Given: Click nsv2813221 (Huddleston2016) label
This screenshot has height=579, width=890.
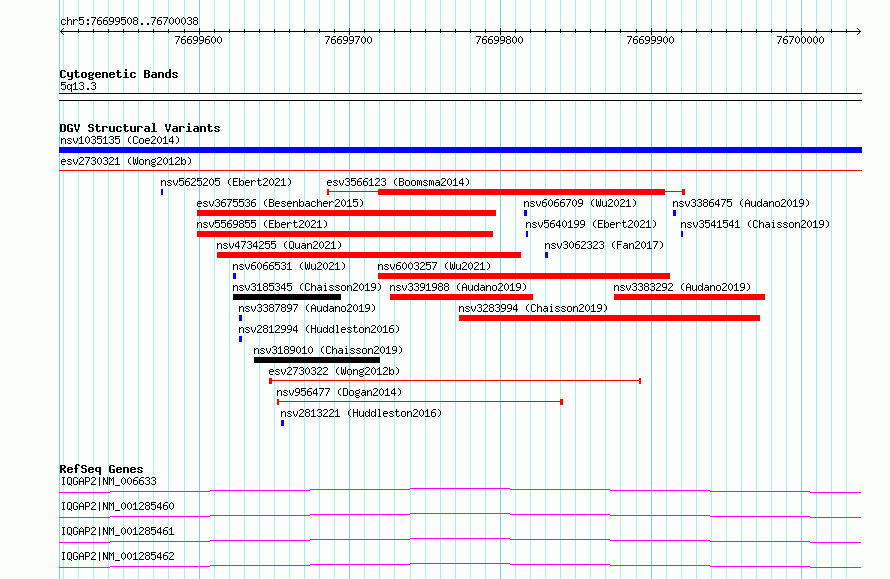Looking at the screenshot, I should point(361,413).
